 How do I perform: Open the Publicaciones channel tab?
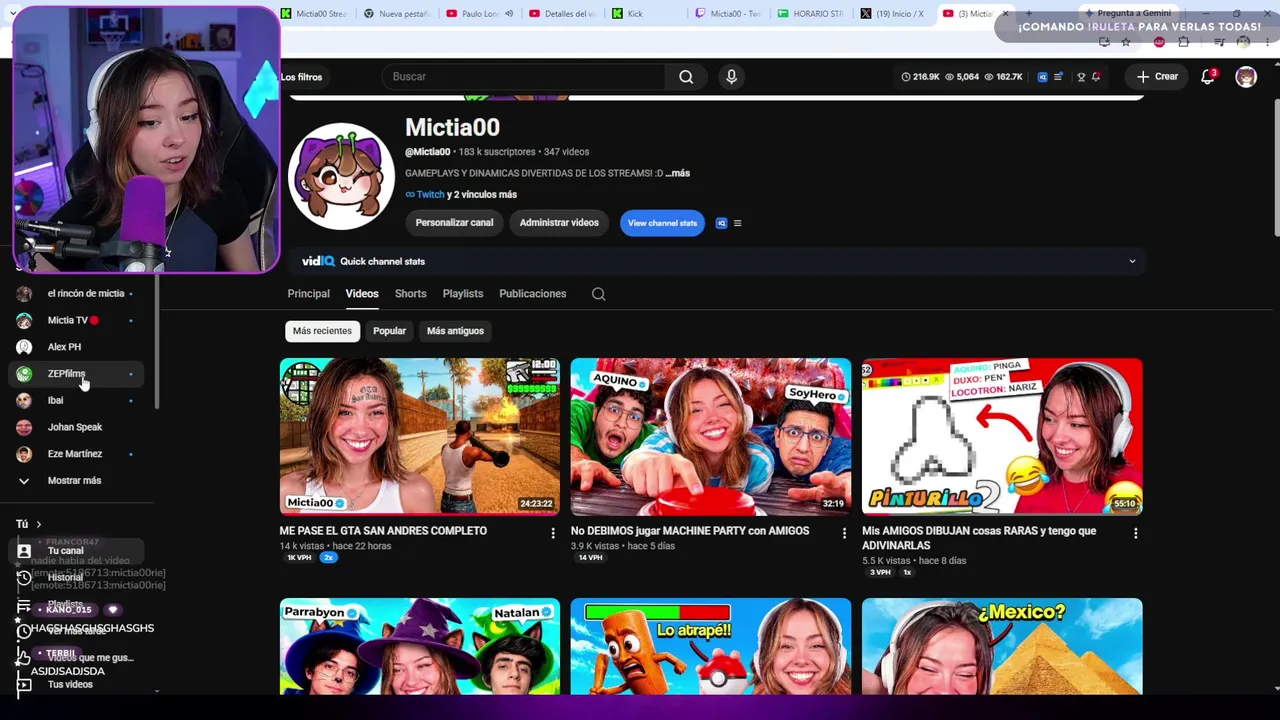coord(532,294)
